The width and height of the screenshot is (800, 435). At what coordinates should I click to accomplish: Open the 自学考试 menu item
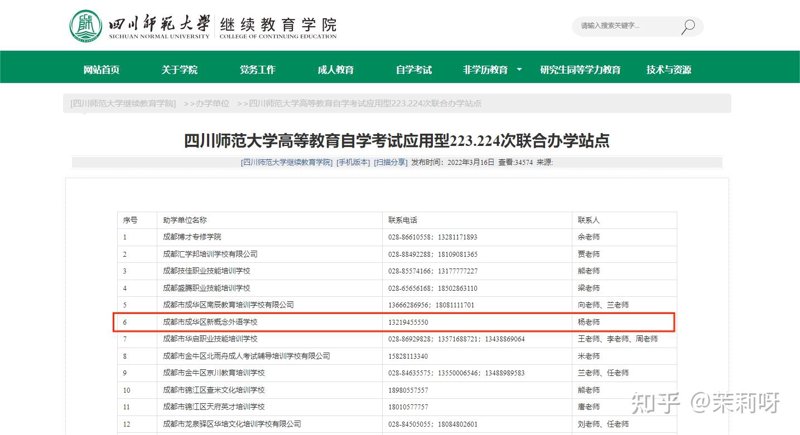pyautogui.click(x=414, y=70)
